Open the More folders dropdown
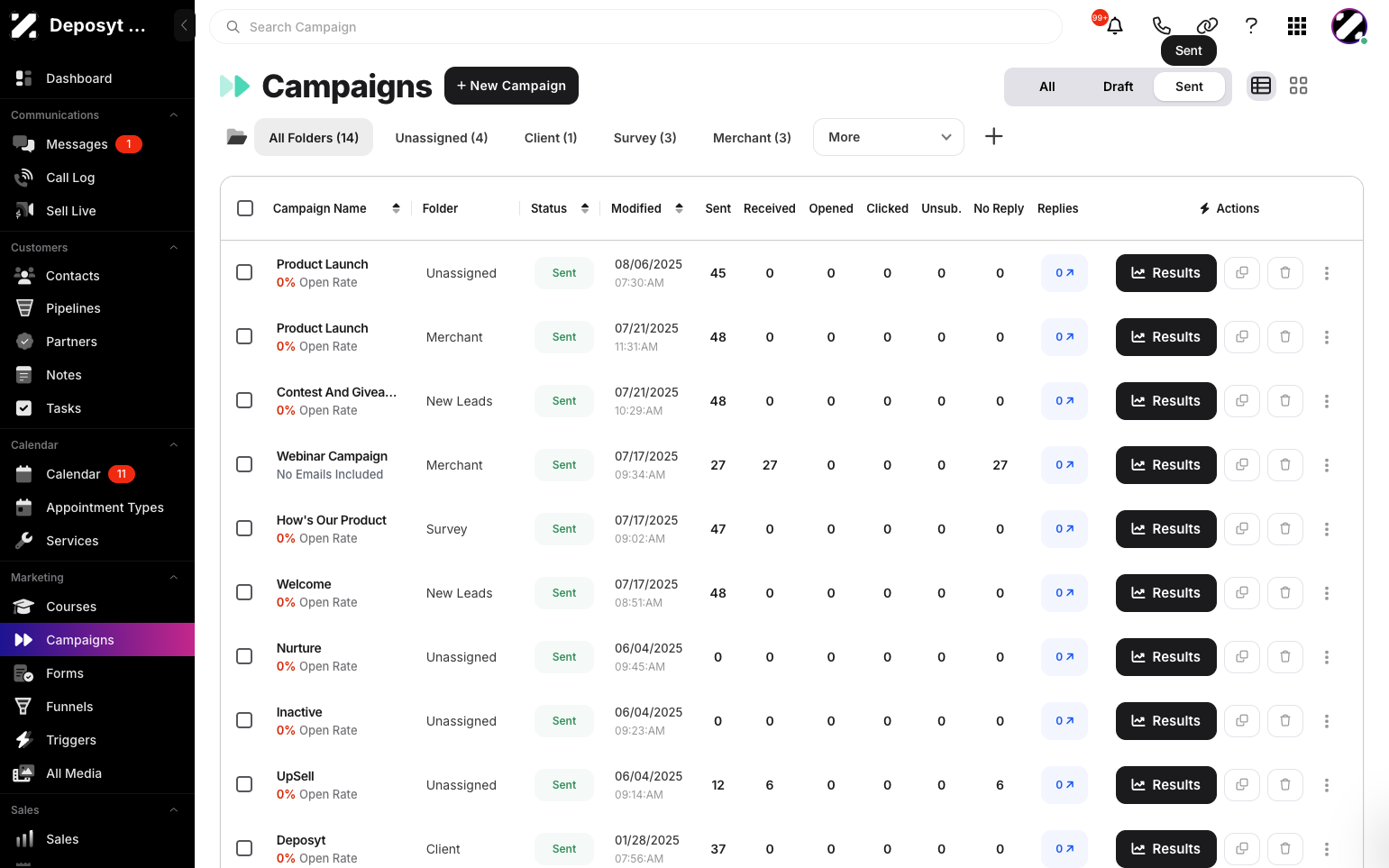This screenshot has height=868, width=1389. [x=889, y=137]
